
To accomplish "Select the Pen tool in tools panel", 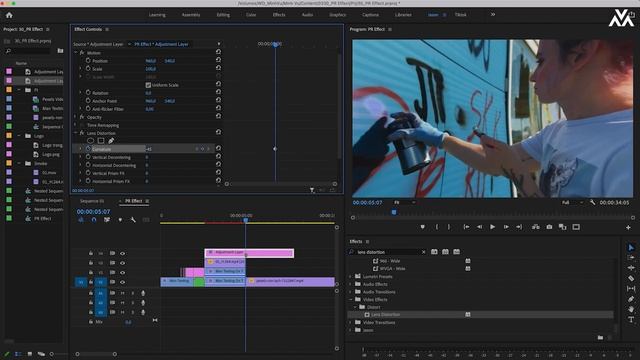I will point(631,299).
